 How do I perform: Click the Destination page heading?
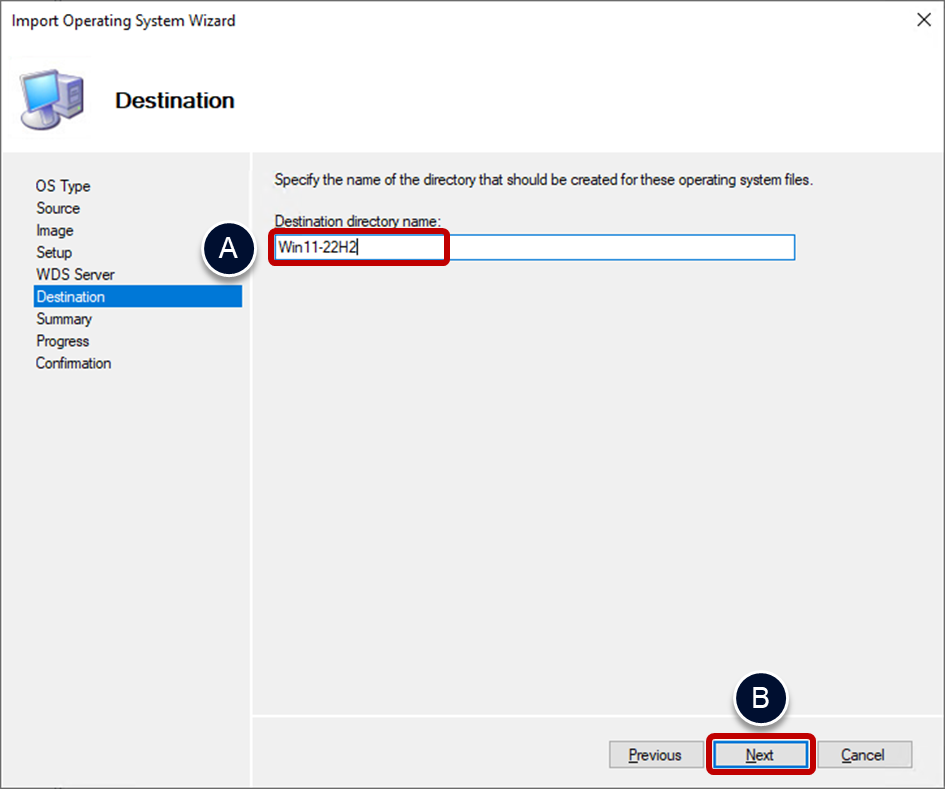point(175,100)
